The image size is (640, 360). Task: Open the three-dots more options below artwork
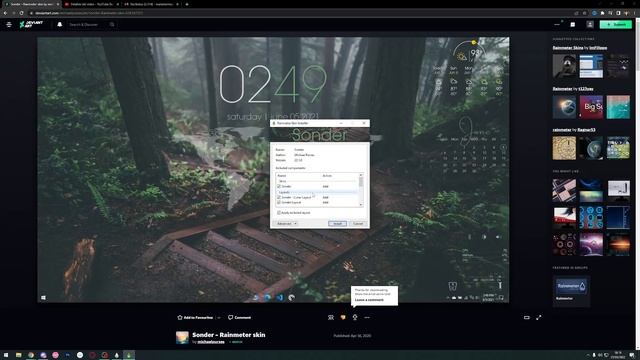pos(367,318)
